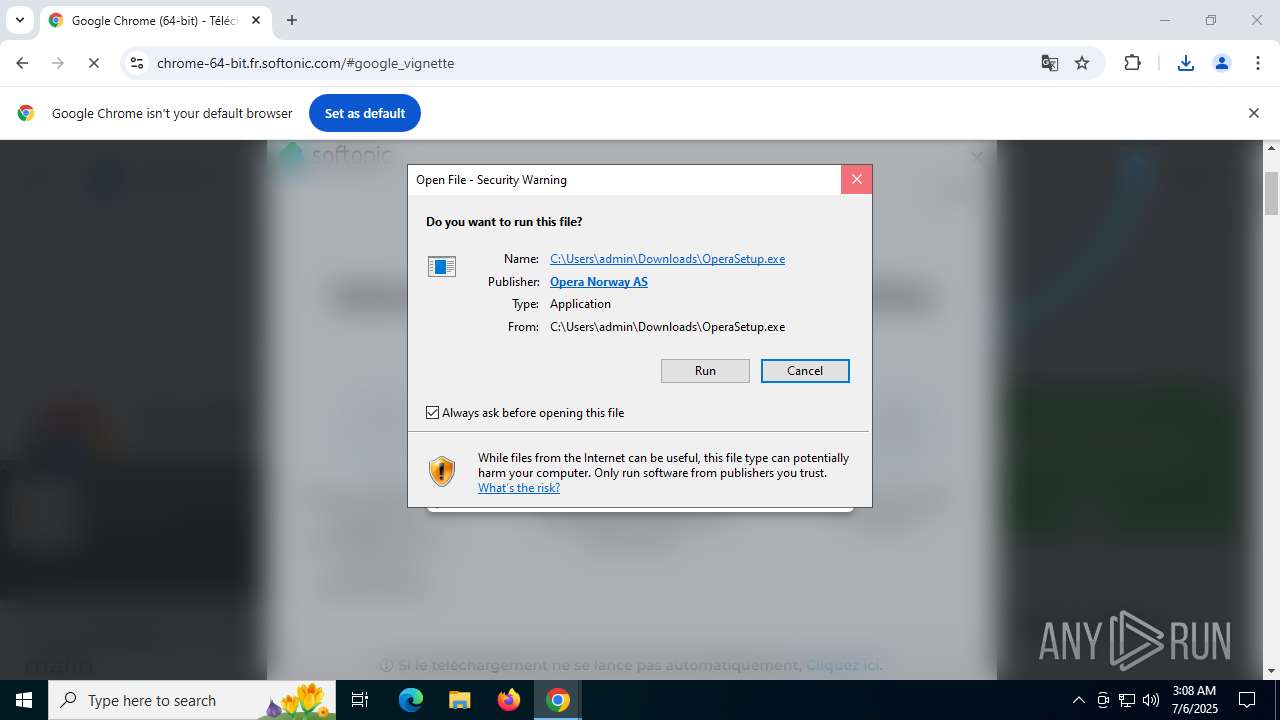Translate this page icon

pos(1049,63)
